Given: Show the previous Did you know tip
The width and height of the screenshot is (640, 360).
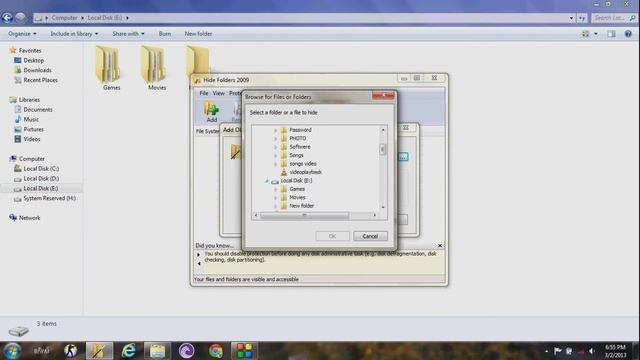Looking at the screenshot, I should tap(199, 264).
